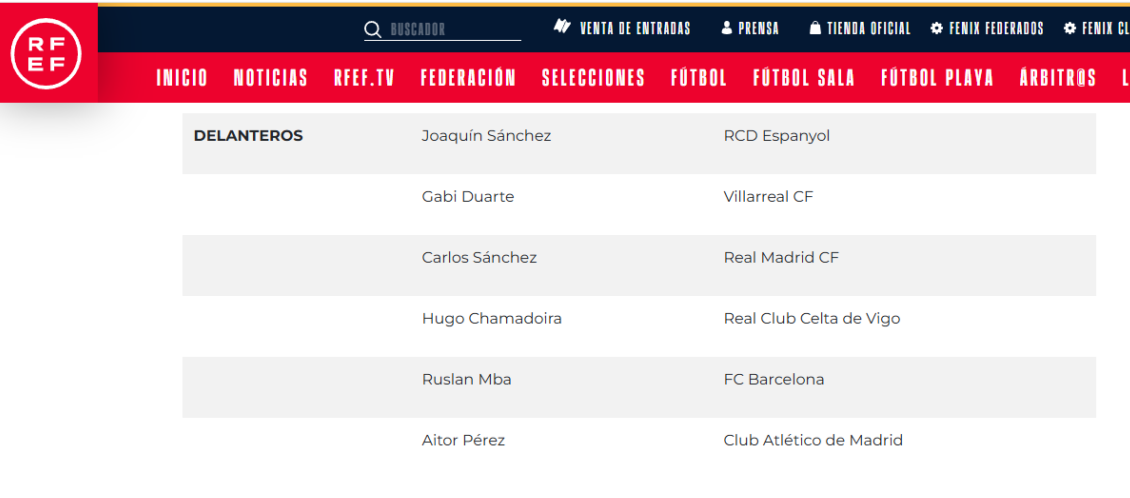Image resolution: width=1130 pixels, height=498 pixels.
Task: Click the search magnifier icon
Action: (x=373, y=30)
